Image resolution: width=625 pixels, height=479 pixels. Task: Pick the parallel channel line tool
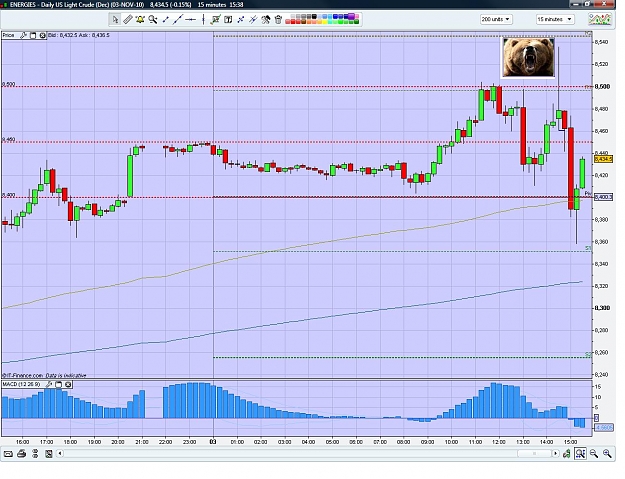[x=253, y=19]
